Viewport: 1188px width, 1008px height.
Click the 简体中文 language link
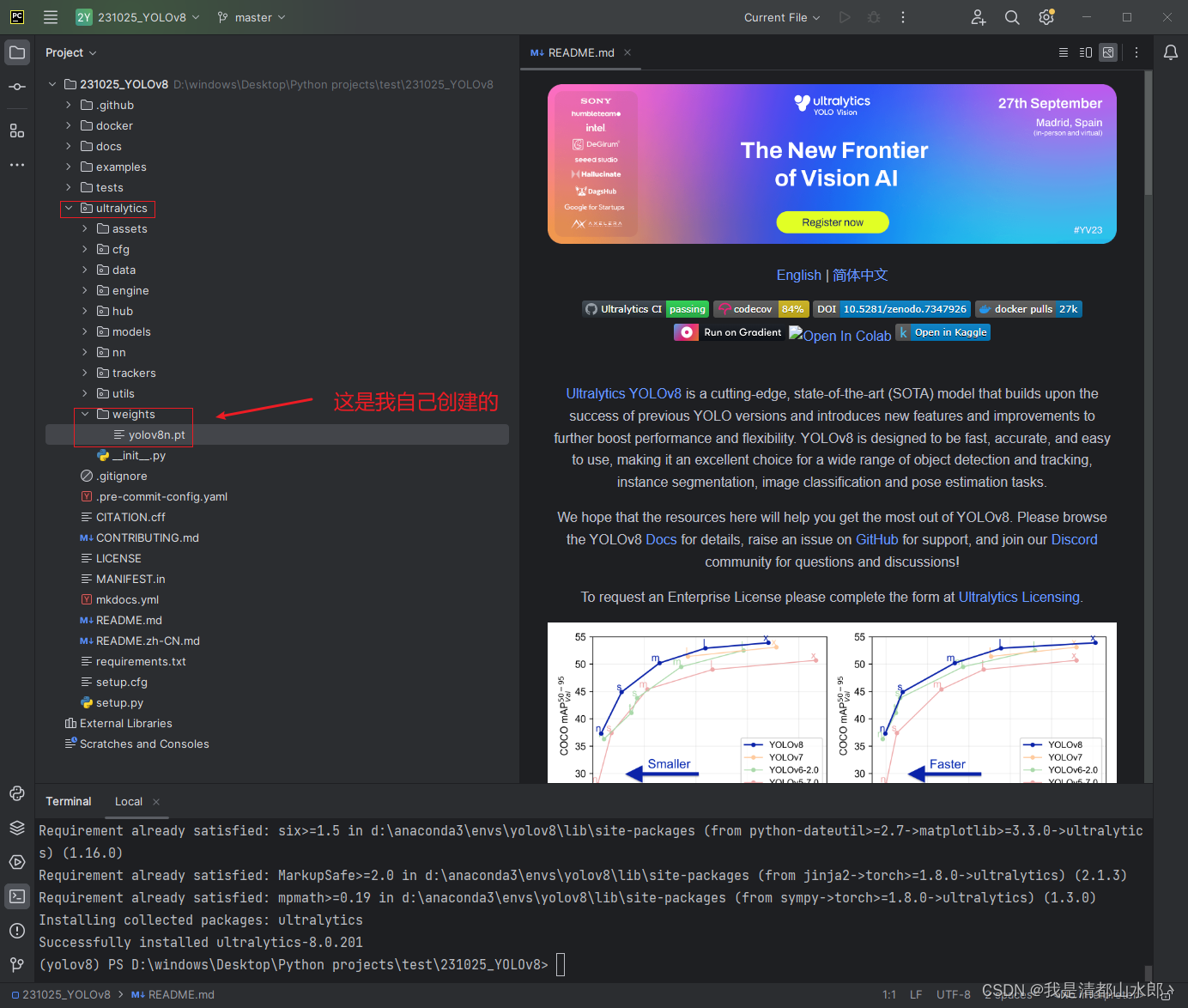click(860, 275)
